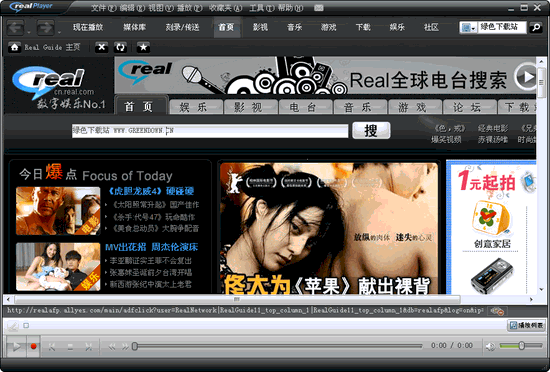The image size is (550, 372).
Task: Open the search engine selector dropdown
Action: [x=468, y=28]
